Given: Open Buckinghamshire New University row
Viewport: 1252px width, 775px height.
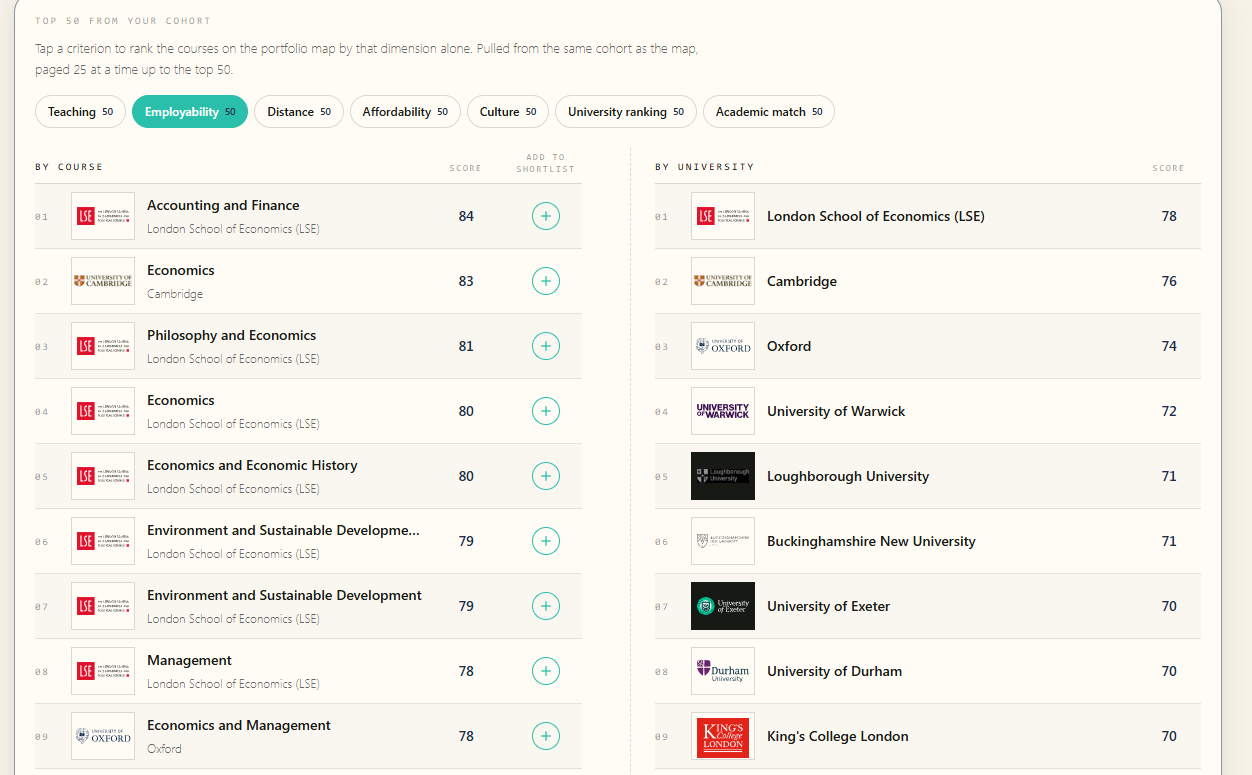Looking at the screenshot, I should click(x=928, y=541).
